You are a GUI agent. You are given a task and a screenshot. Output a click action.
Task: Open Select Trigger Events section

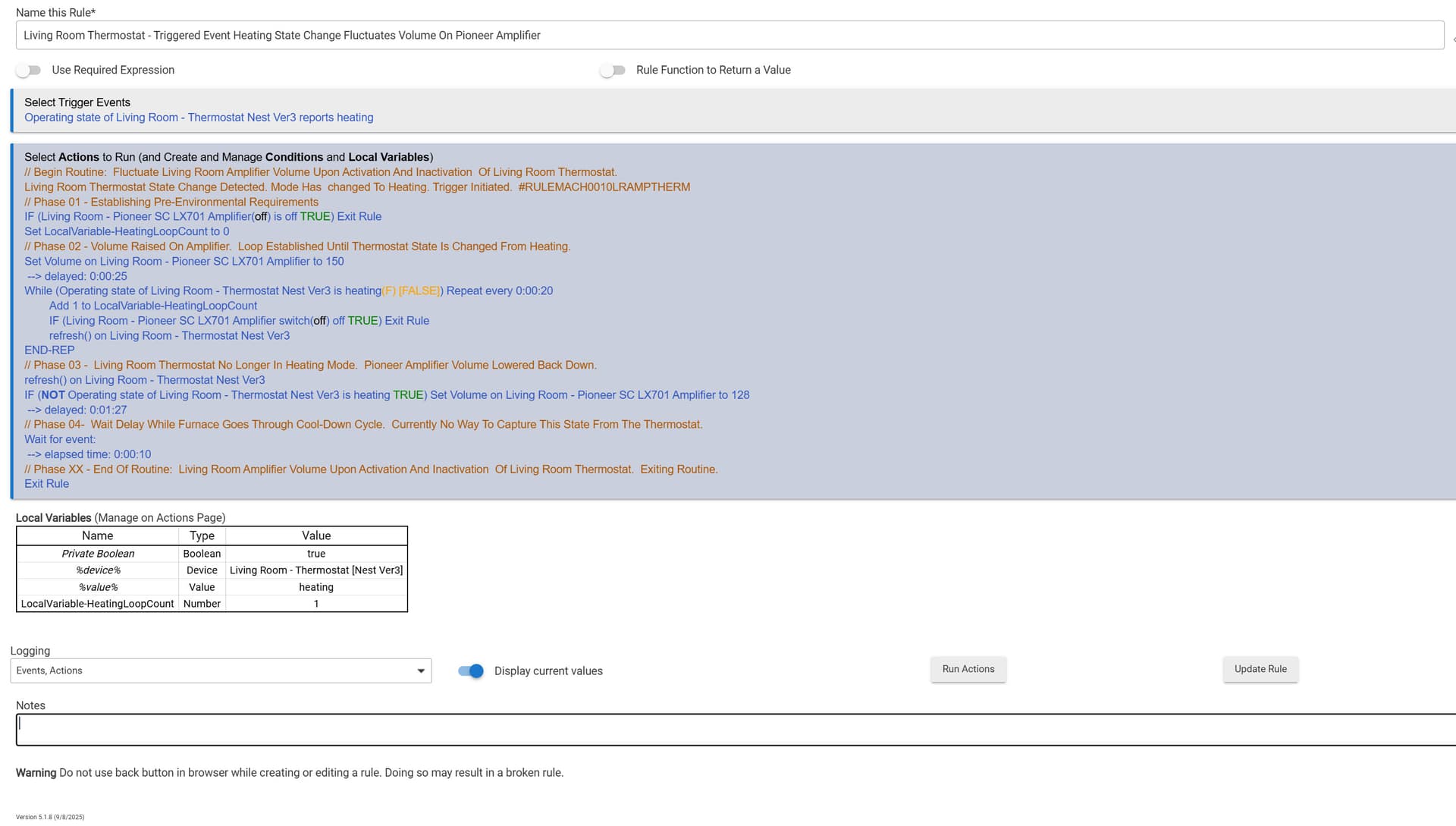coord(77,102)
